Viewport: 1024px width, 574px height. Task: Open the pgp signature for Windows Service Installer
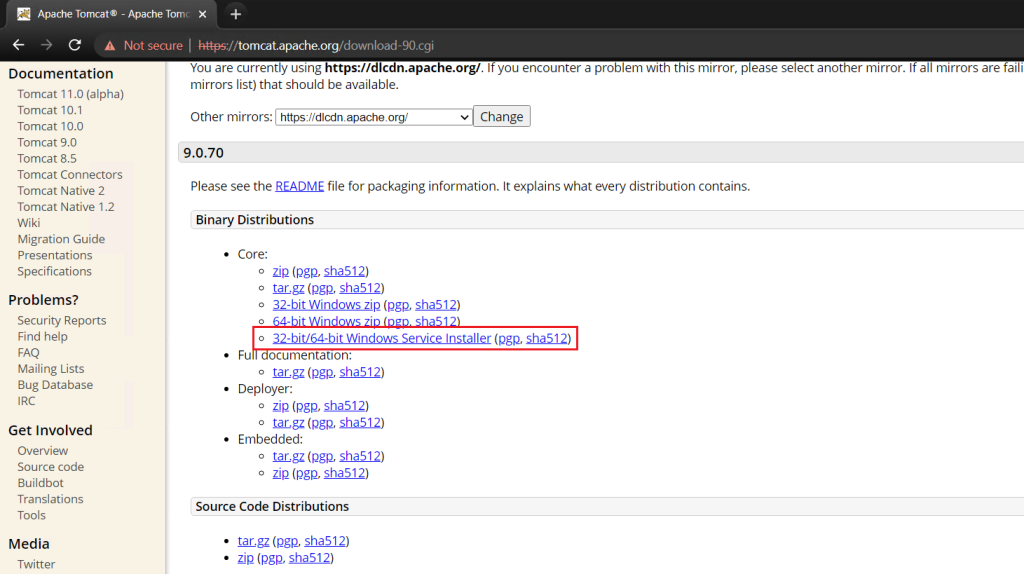point(509,338)
